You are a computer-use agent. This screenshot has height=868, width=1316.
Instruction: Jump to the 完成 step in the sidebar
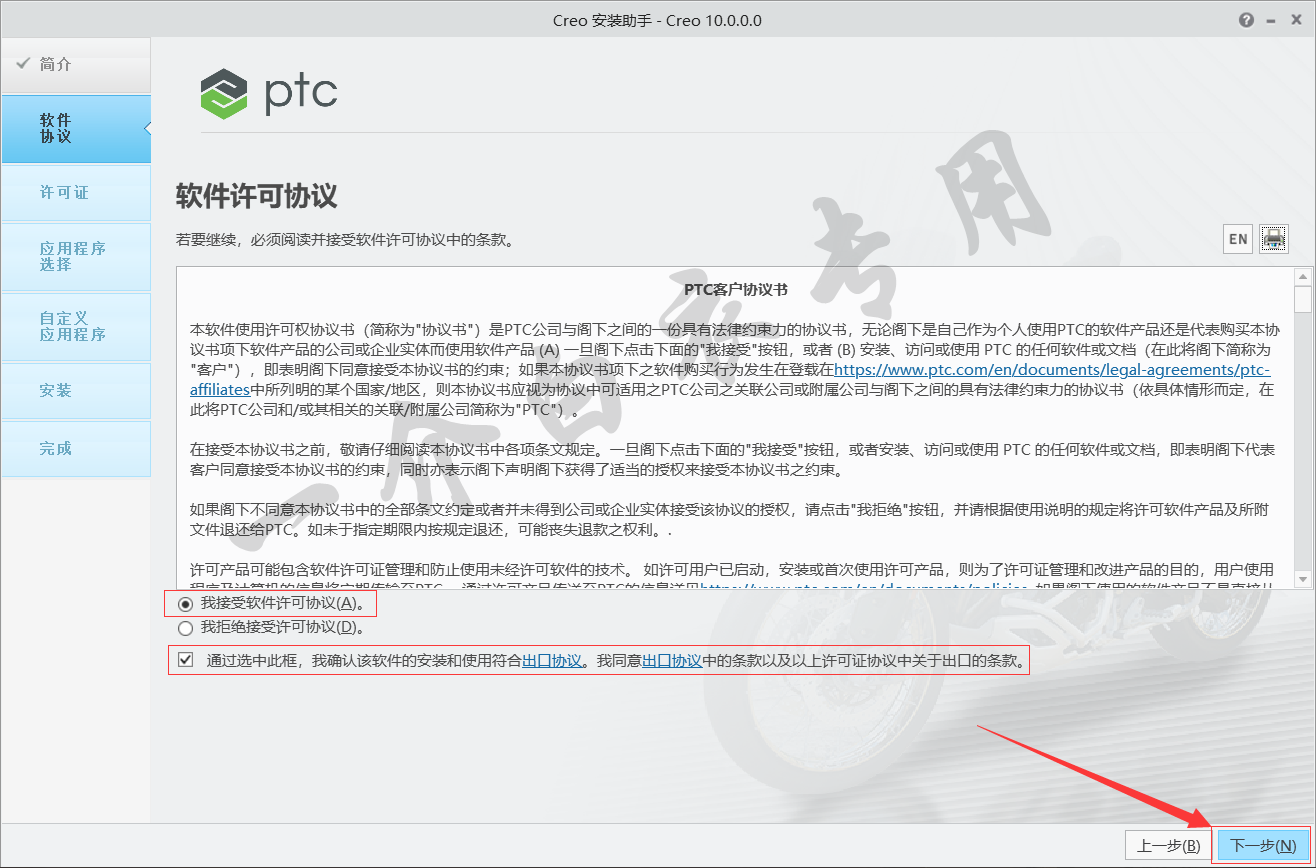click(75, 448)
